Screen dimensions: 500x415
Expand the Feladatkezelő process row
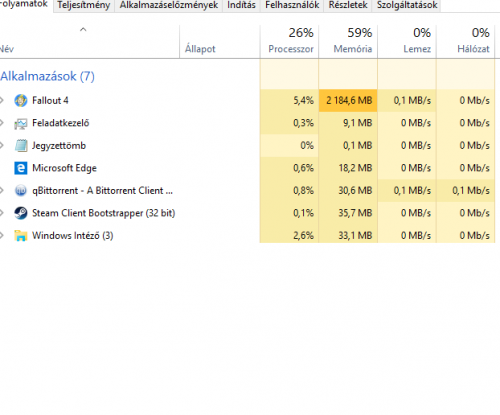coord(2,123)
